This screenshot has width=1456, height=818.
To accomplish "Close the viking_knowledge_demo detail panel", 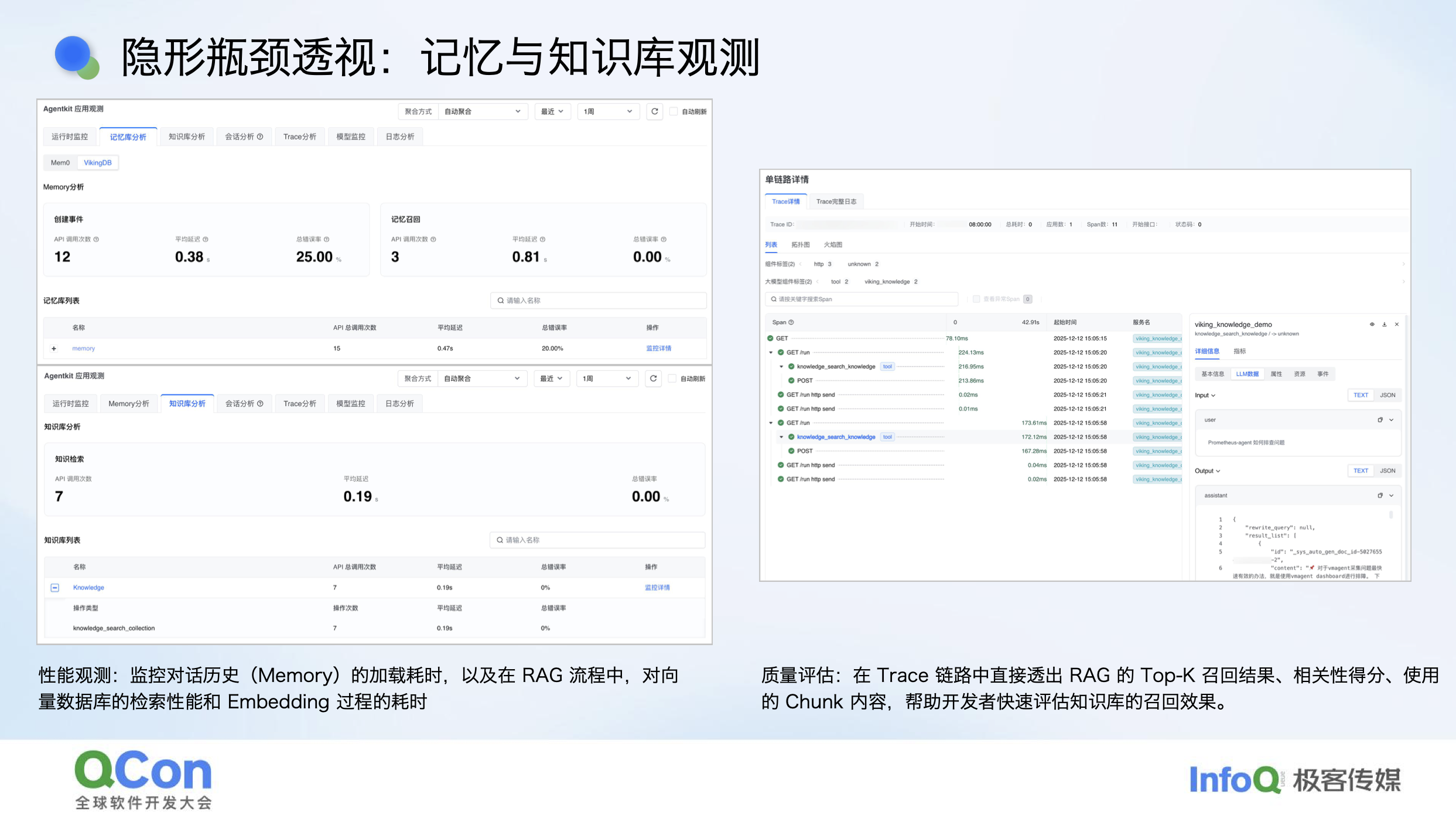I will coord(1397,324).
